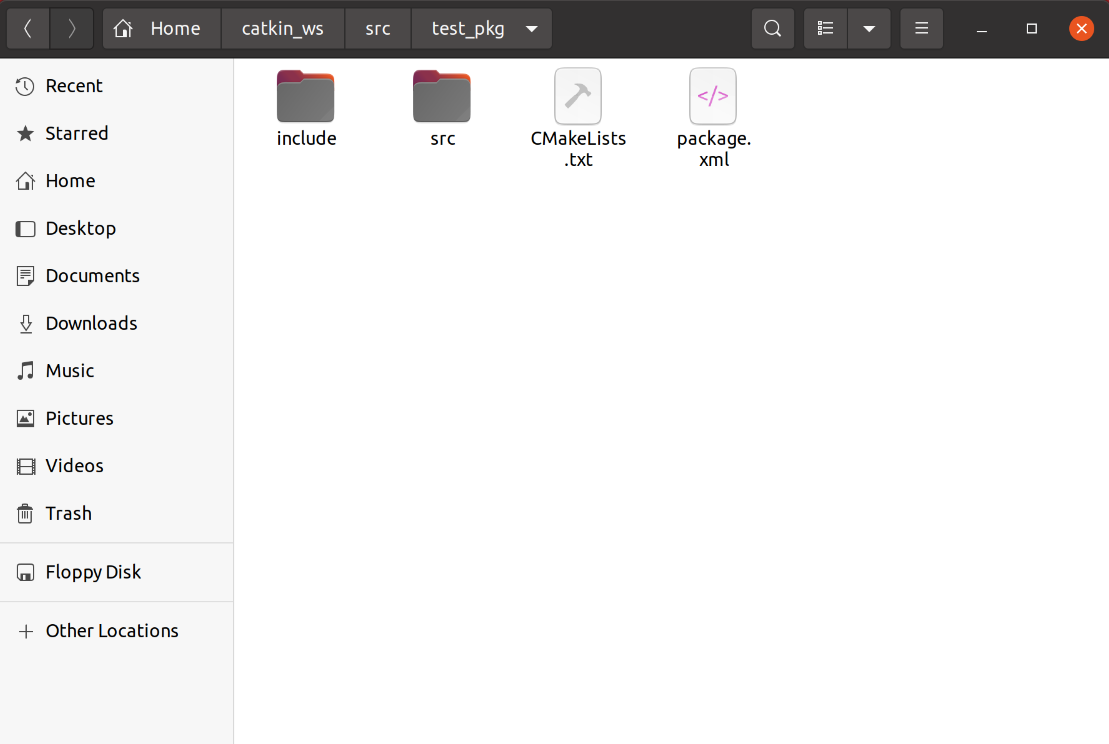The image size is (1109, 744).
Task: Click the Home breadcrumb in path bar
Action: tap(162, 29)
